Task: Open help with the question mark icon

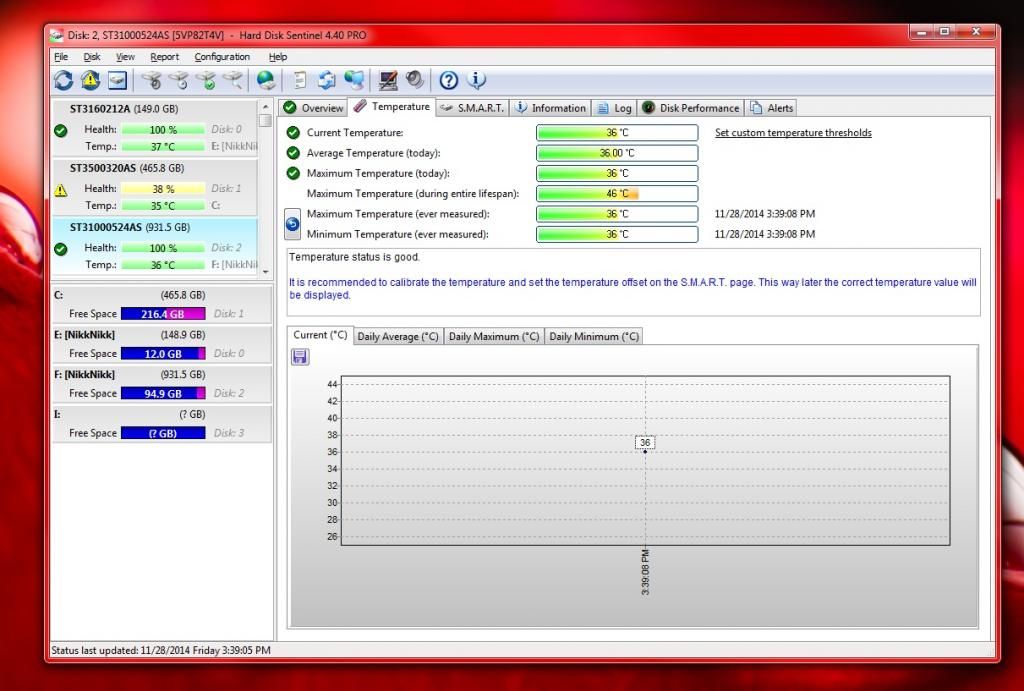Action: coord(449,80)
